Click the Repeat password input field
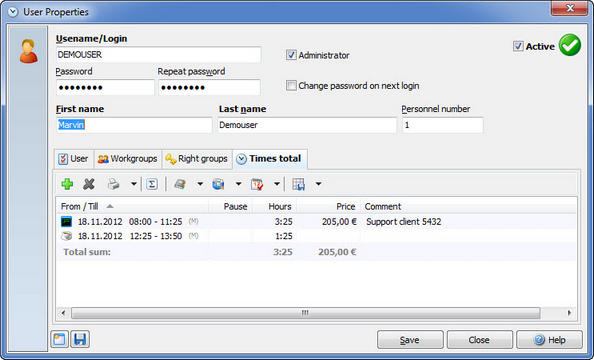 pos(209,88)
